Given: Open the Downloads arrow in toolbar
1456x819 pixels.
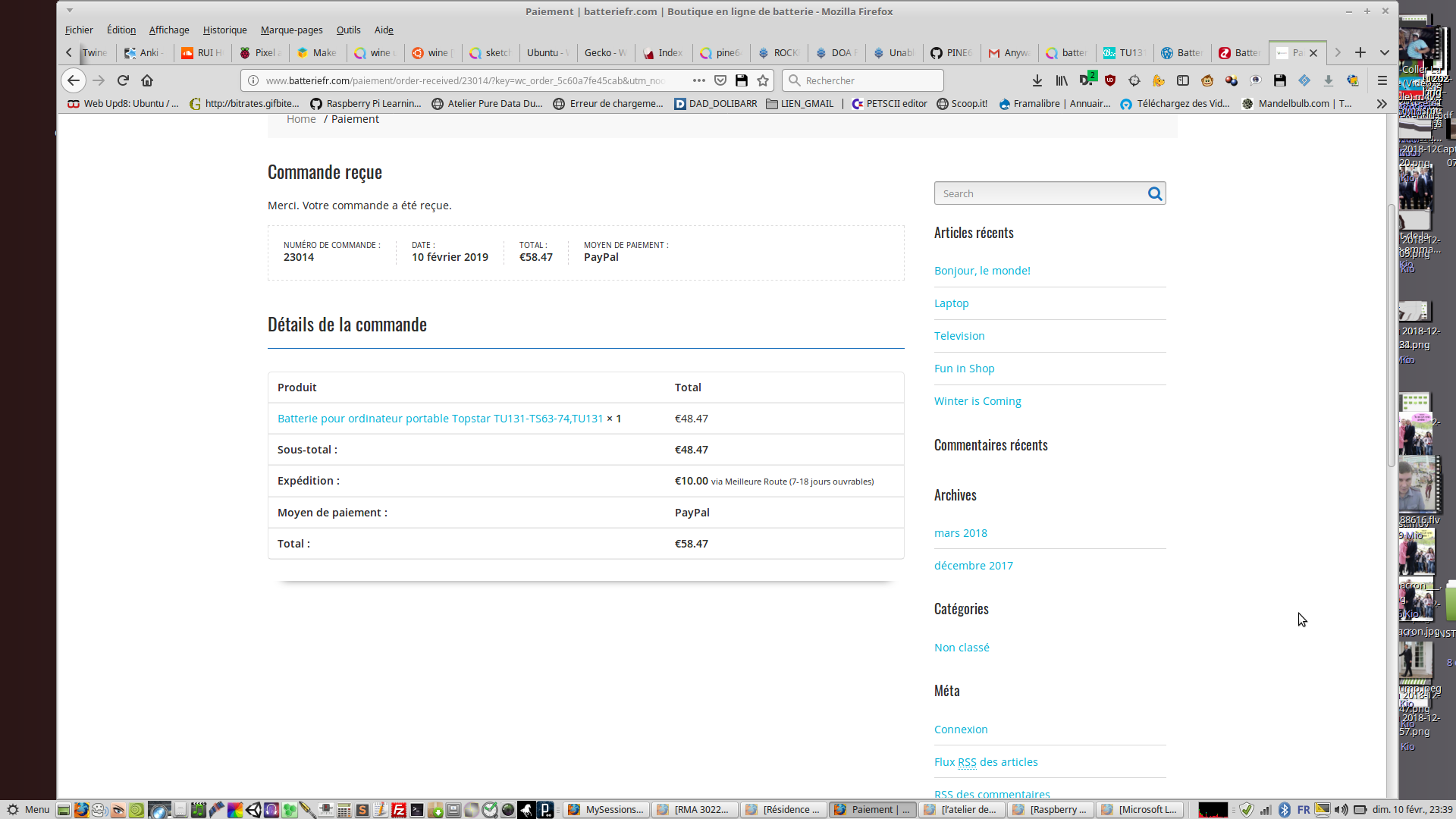Looking at the screenshot, I should tap(1037, 80).
